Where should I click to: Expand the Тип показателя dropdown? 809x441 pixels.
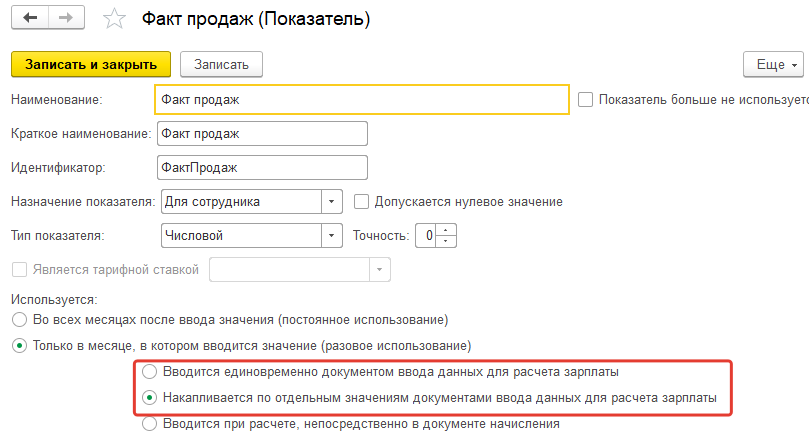332,236
